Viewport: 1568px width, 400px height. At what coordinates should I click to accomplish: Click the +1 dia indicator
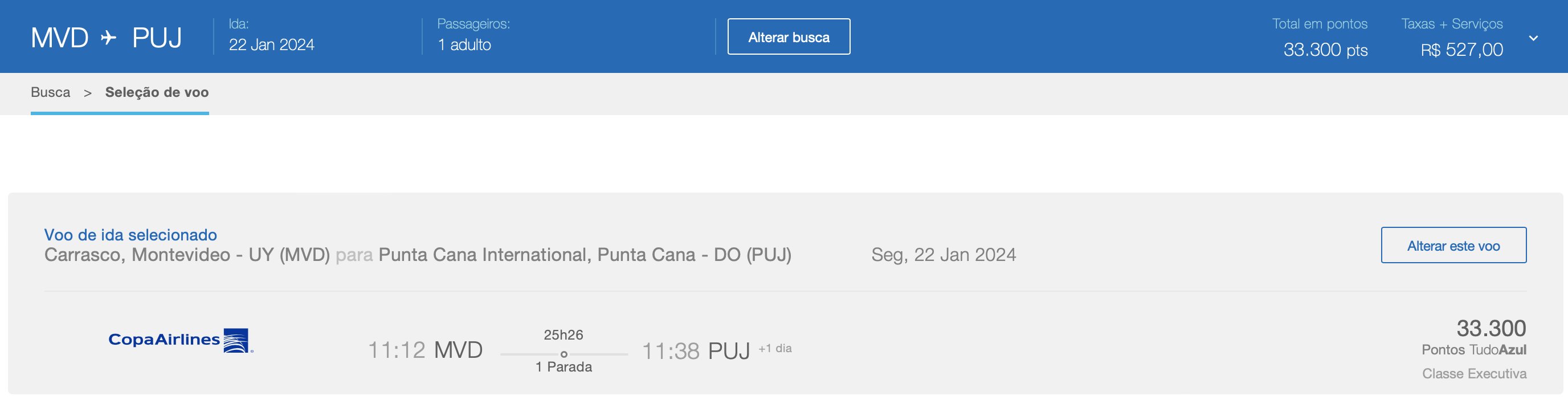[x=775, y=348]
